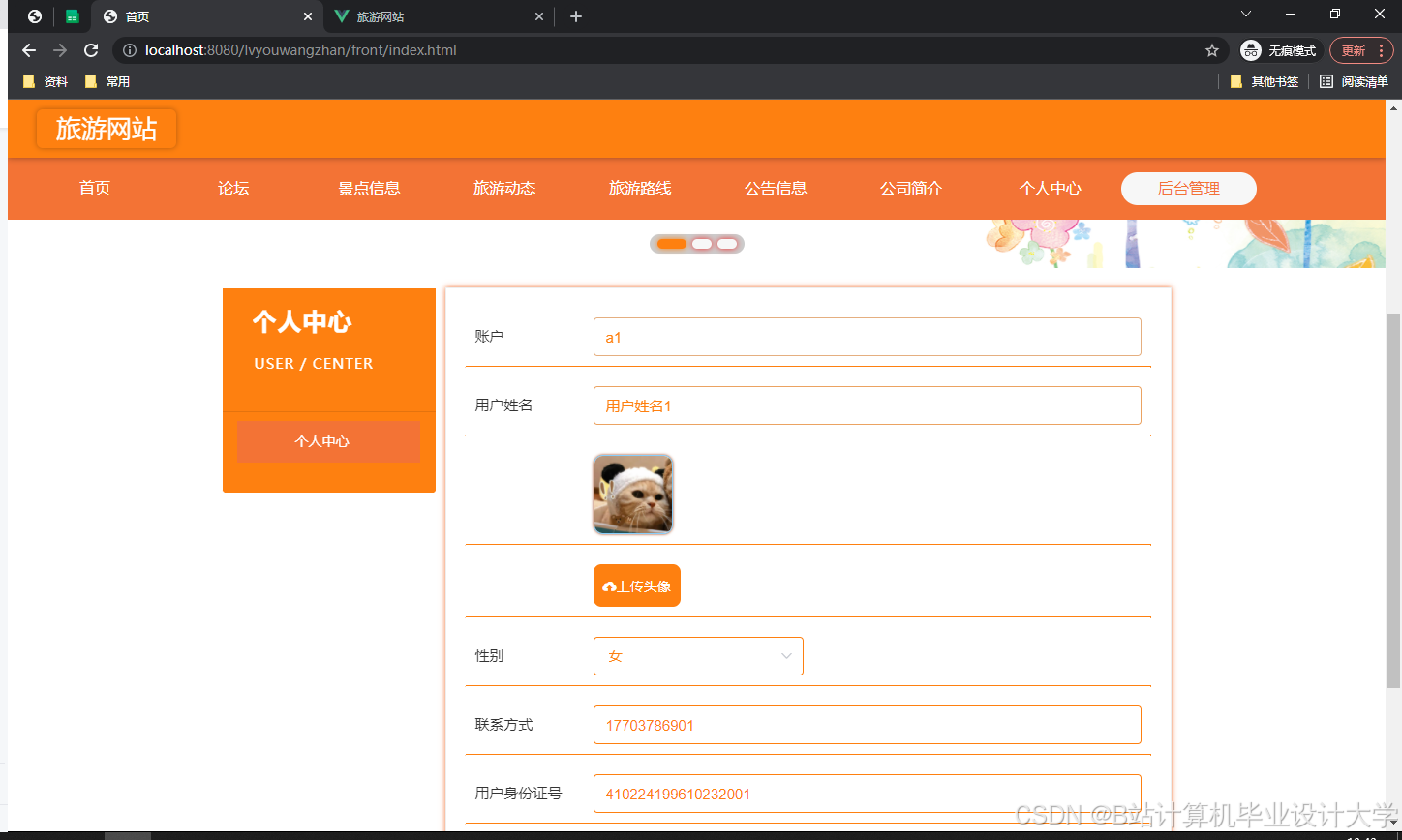Screen dimensions: 1402x840
Task: Click the cat avatar thumbnail
Action: click(633, 495)
